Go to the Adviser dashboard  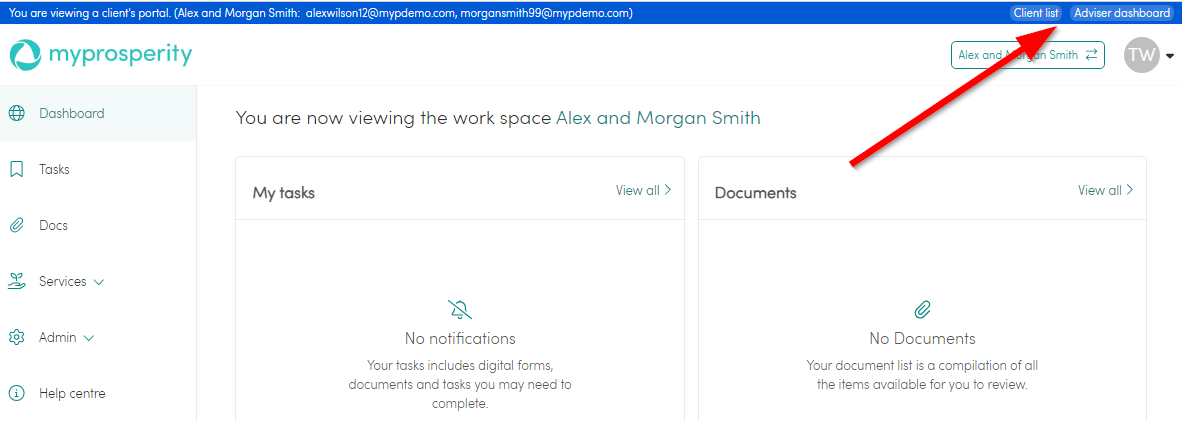click(x=1121, y=13)
